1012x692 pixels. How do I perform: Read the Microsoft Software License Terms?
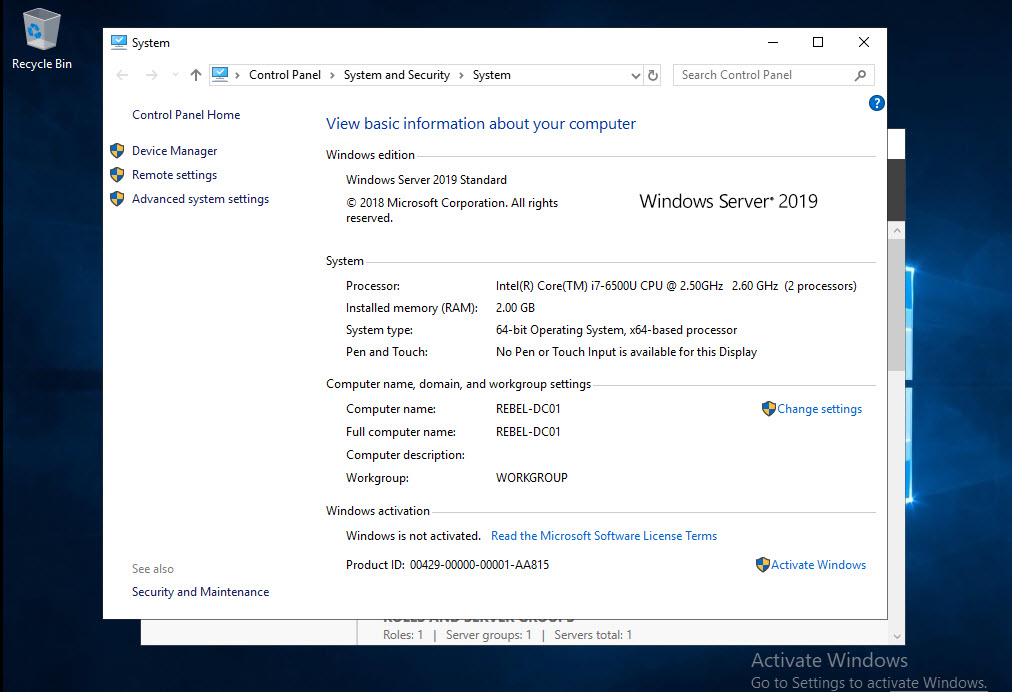point(604,535)
